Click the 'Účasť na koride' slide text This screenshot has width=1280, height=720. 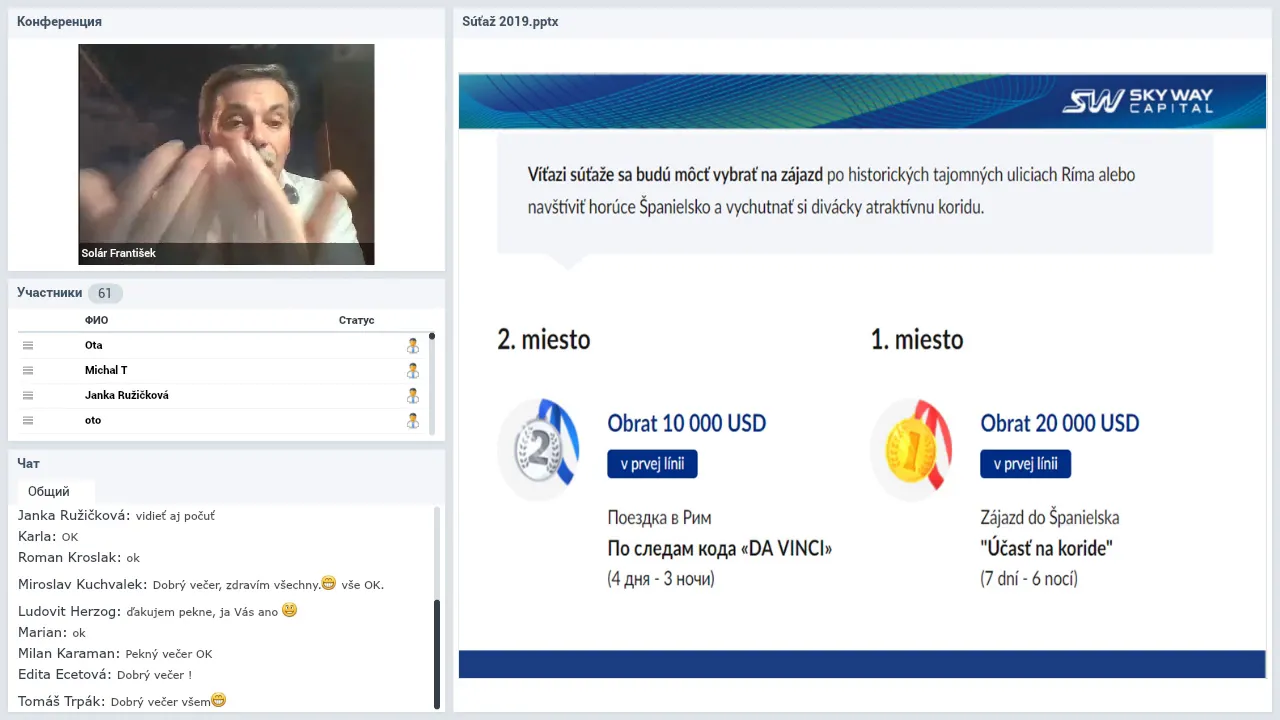click(x=1047, y=548)
